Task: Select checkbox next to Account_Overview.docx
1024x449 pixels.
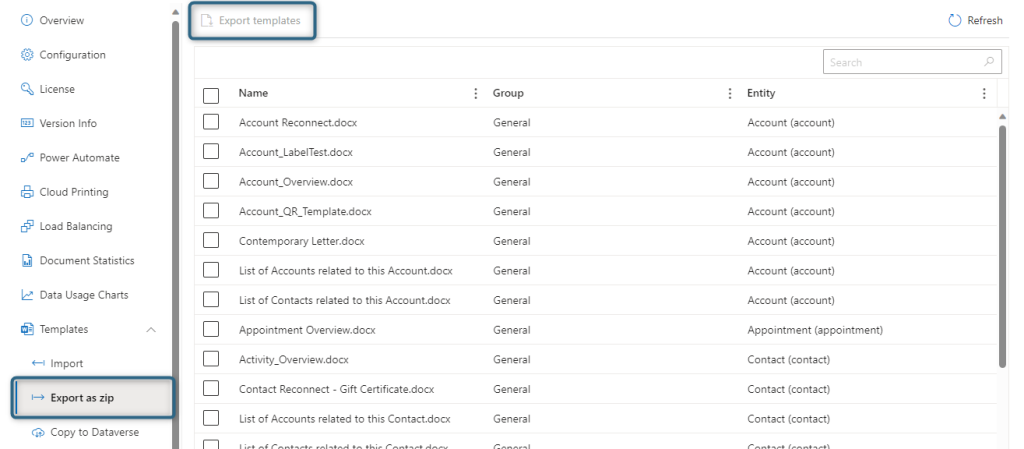Action: [211, 181]
